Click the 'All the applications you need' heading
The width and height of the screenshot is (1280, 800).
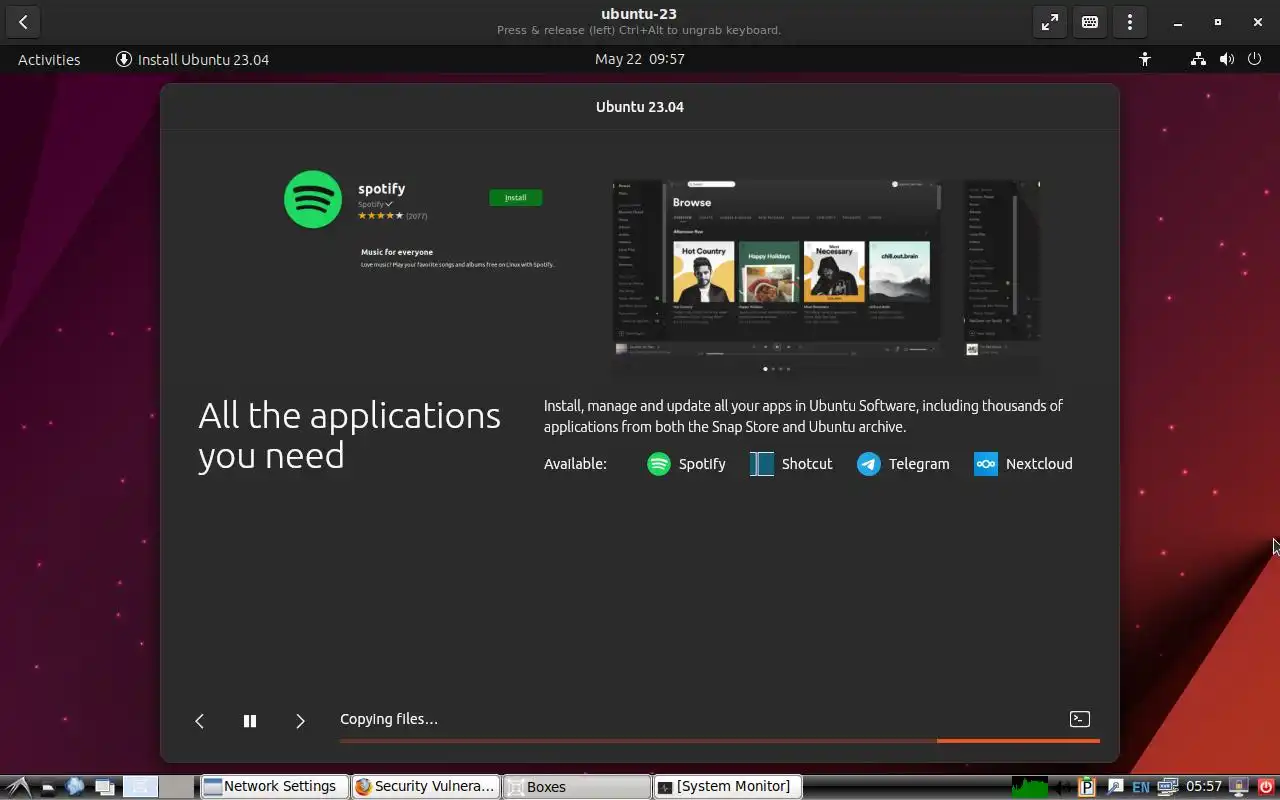click(x=349, y=435)
